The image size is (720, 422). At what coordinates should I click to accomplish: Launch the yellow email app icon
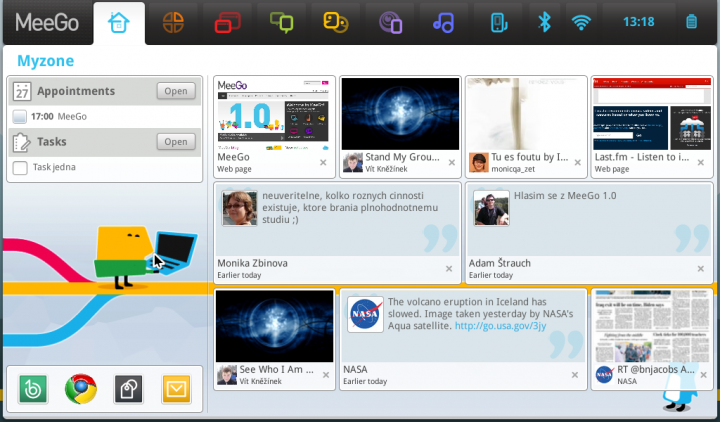[x=176, y=389]
